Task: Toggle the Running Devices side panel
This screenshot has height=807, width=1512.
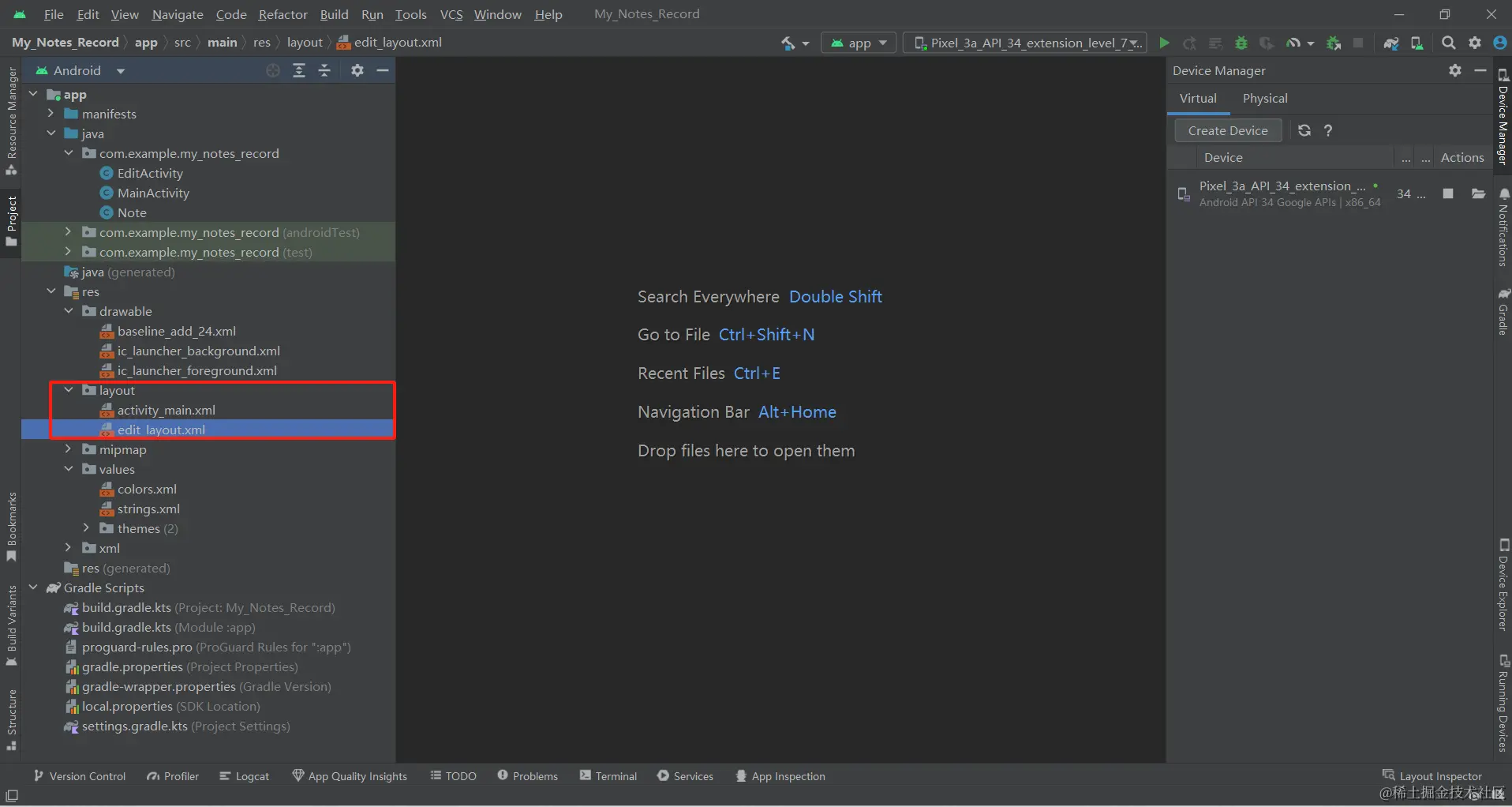Action: coord(1503,703)
